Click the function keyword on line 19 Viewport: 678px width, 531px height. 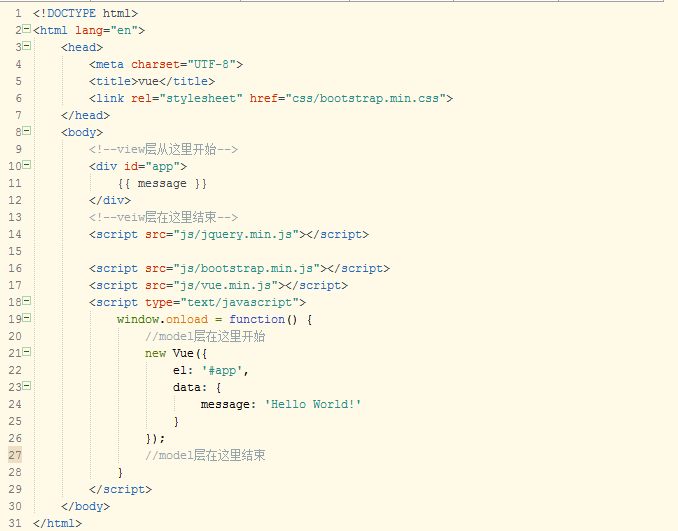point(257,319)
